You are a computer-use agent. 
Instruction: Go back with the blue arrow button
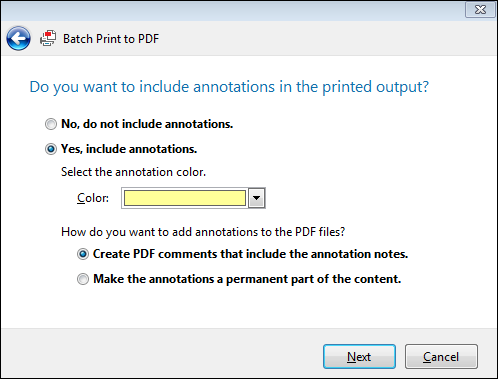18,39
